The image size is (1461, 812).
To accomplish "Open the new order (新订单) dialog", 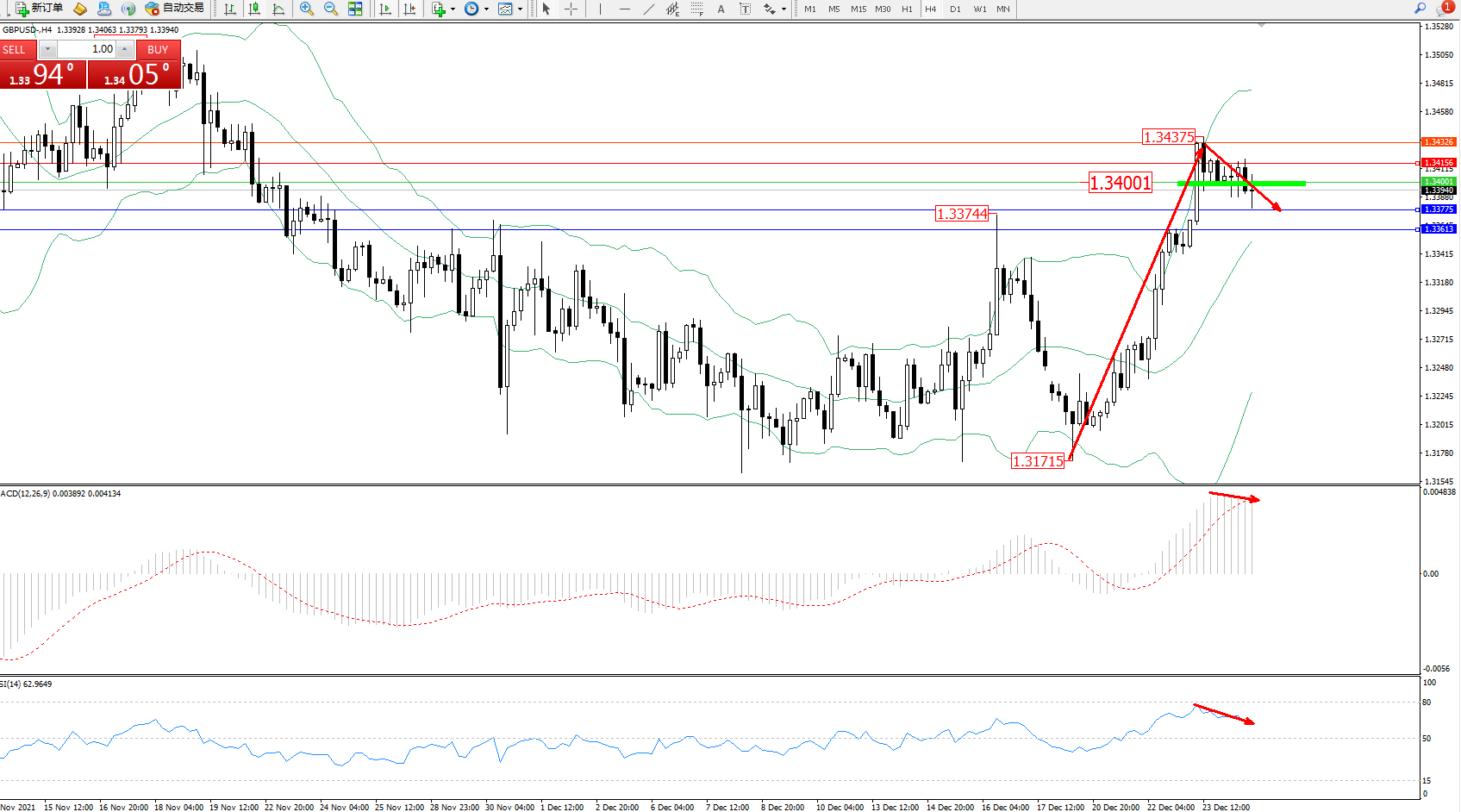I will 39,9.
